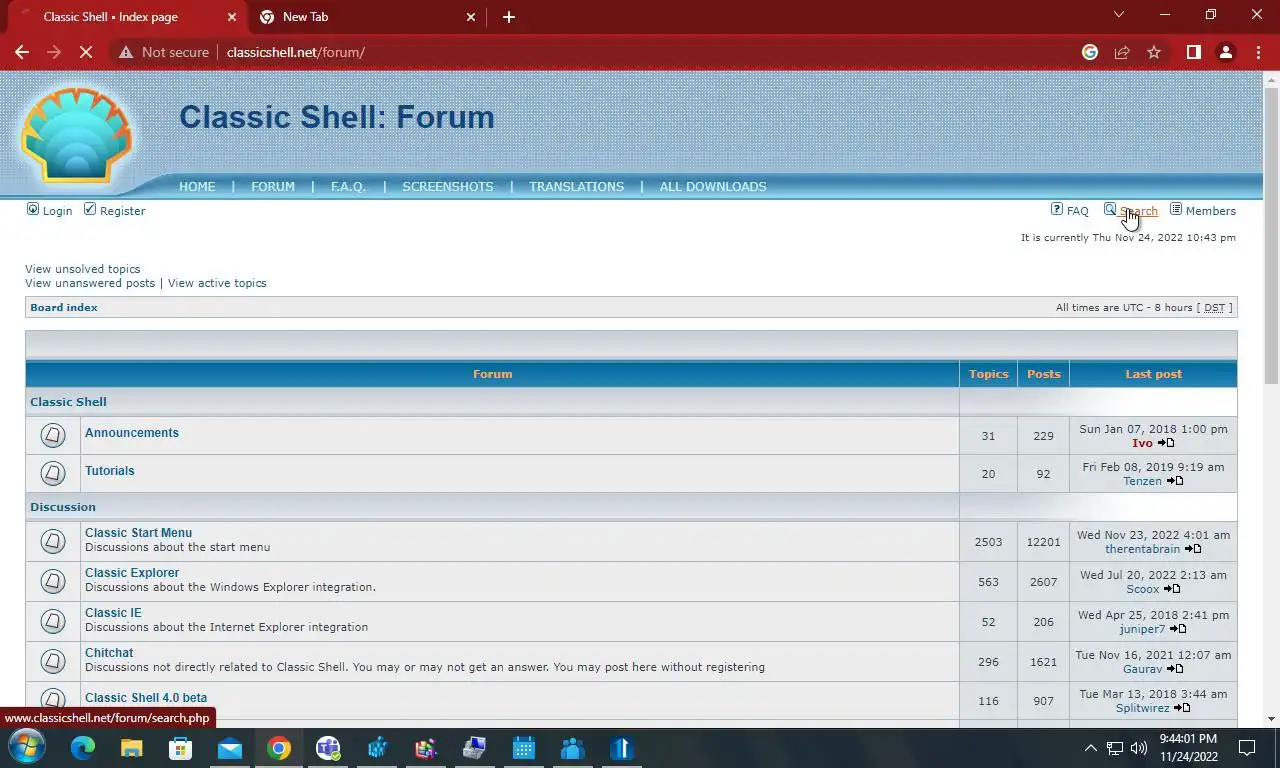Click the Classic Shell category heading

coord(68,402)
